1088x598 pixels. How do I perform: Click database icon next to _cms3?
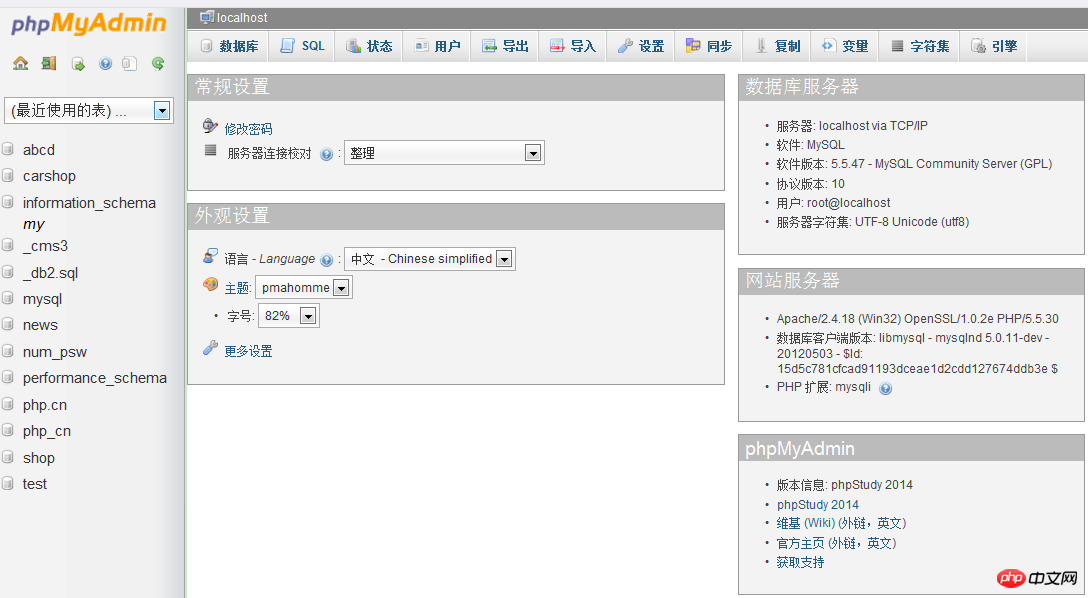click(x=8, y=245)
